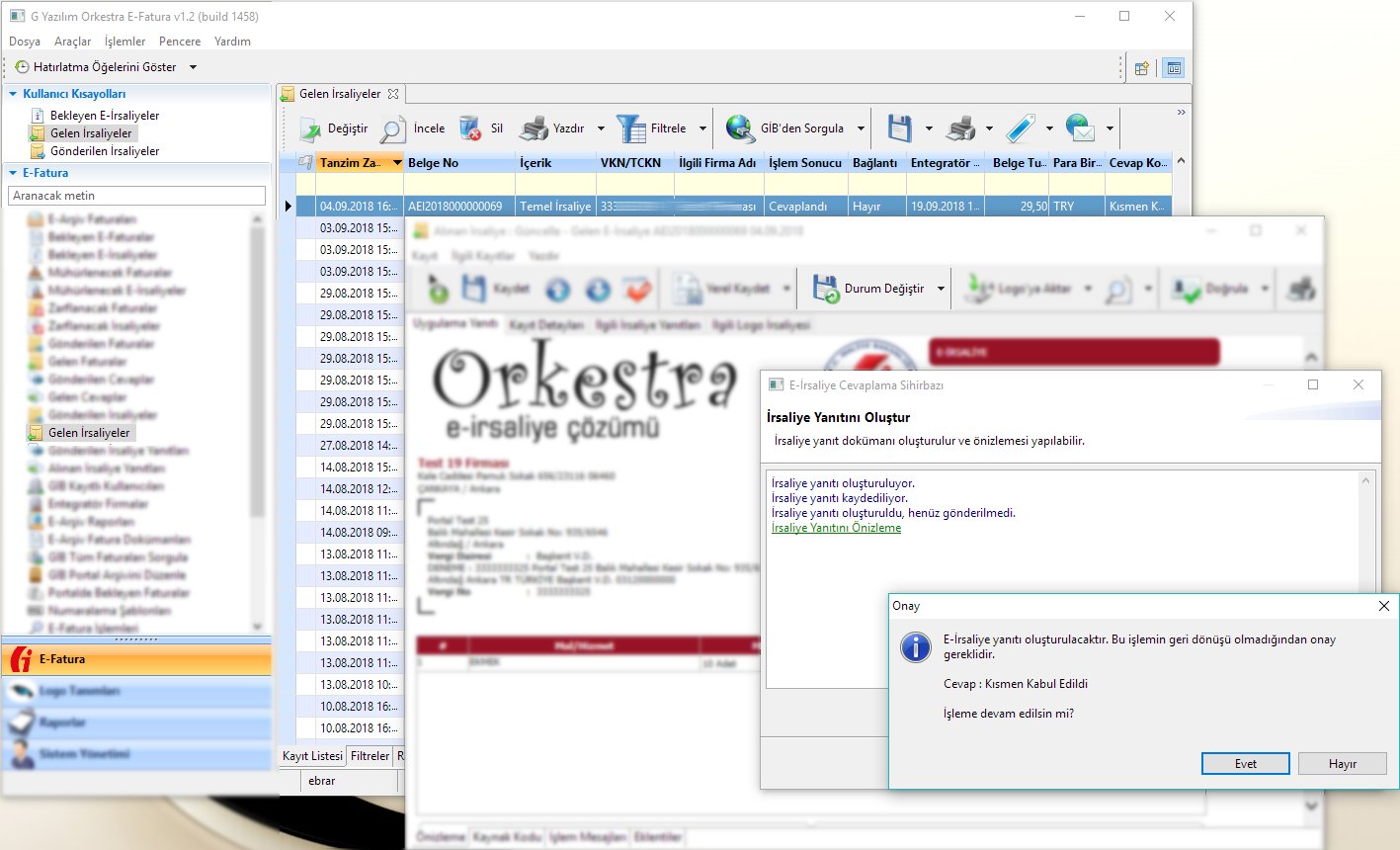This screenshot has height=850, width=1400.
Task: Click the Hatırlatma Öğelerini Göster clock icon
Action: 22,67
